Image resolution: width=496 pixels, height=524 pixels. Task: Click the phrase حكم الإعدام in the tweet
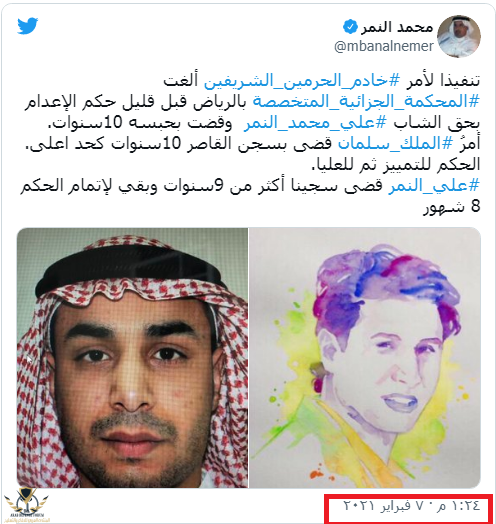(x=58, y=102)
